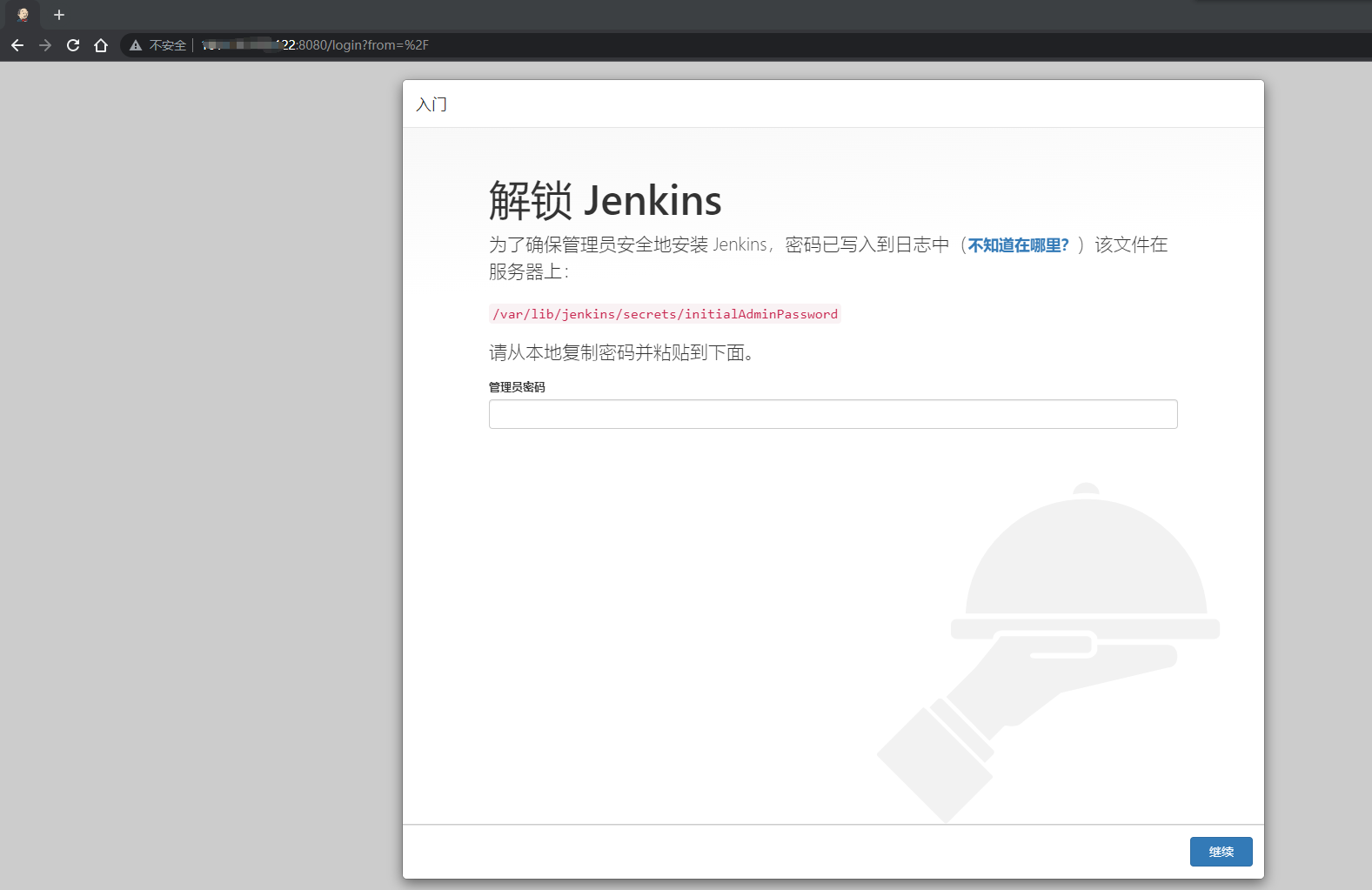Click the not-secure warning triangle icon
The height and width of the screenshot is (890, 1372).
136,45
